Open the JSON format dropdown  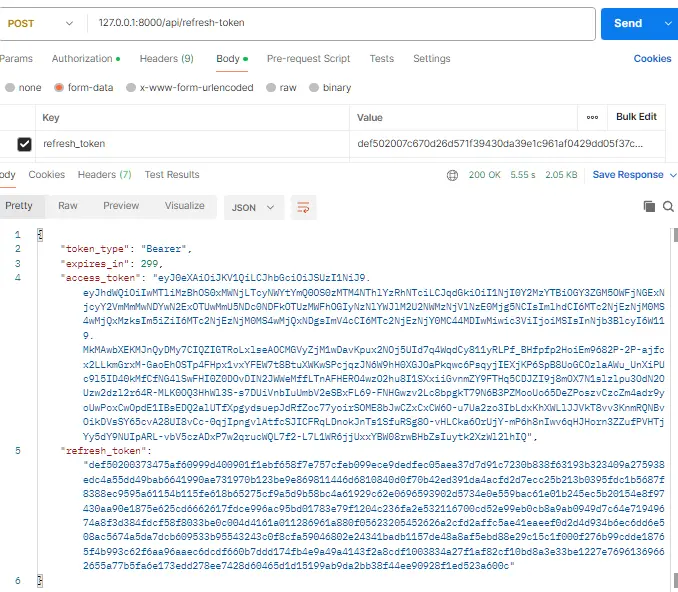coord(254,208)
